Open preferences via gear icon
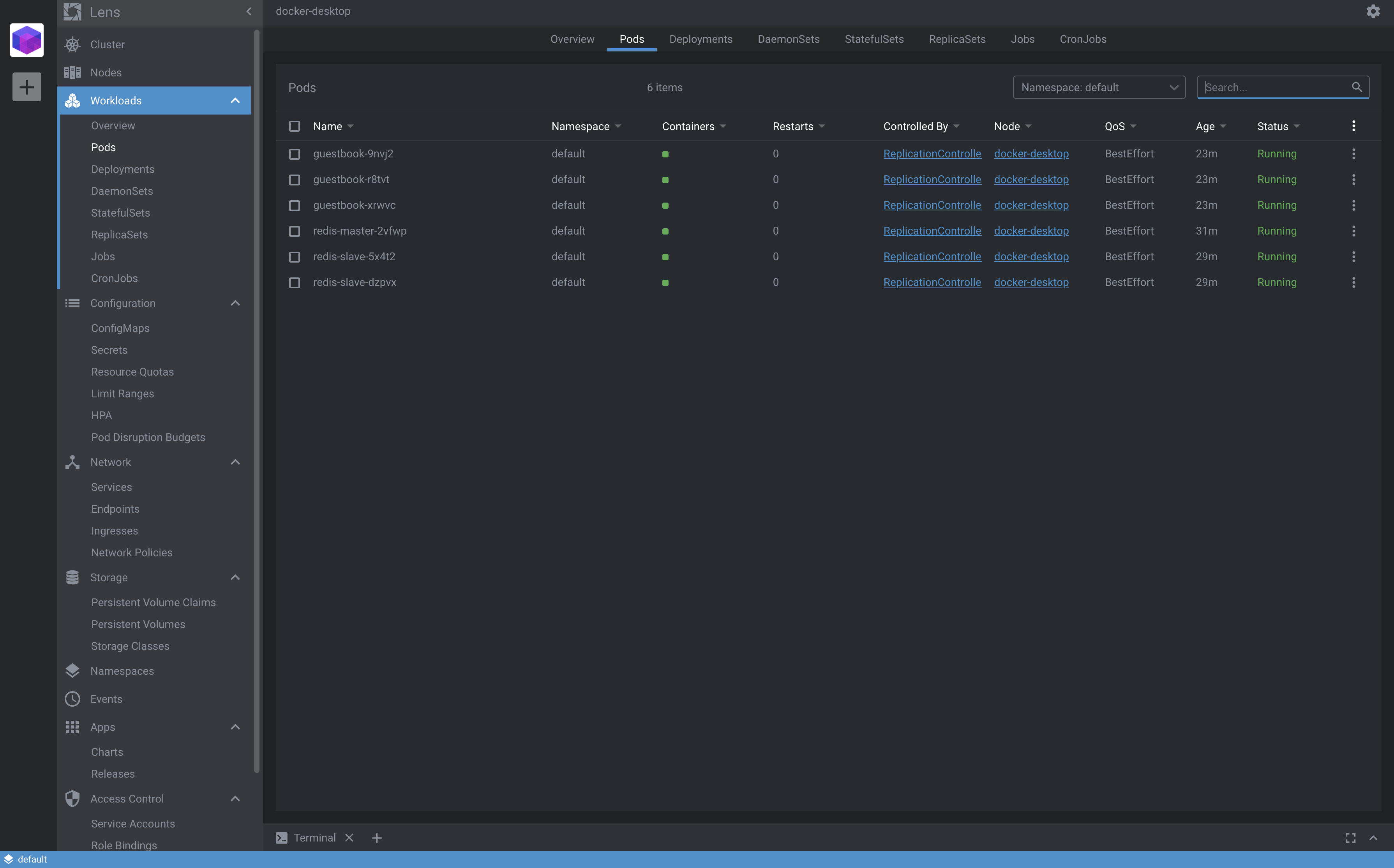 [x=1373, y=11]
